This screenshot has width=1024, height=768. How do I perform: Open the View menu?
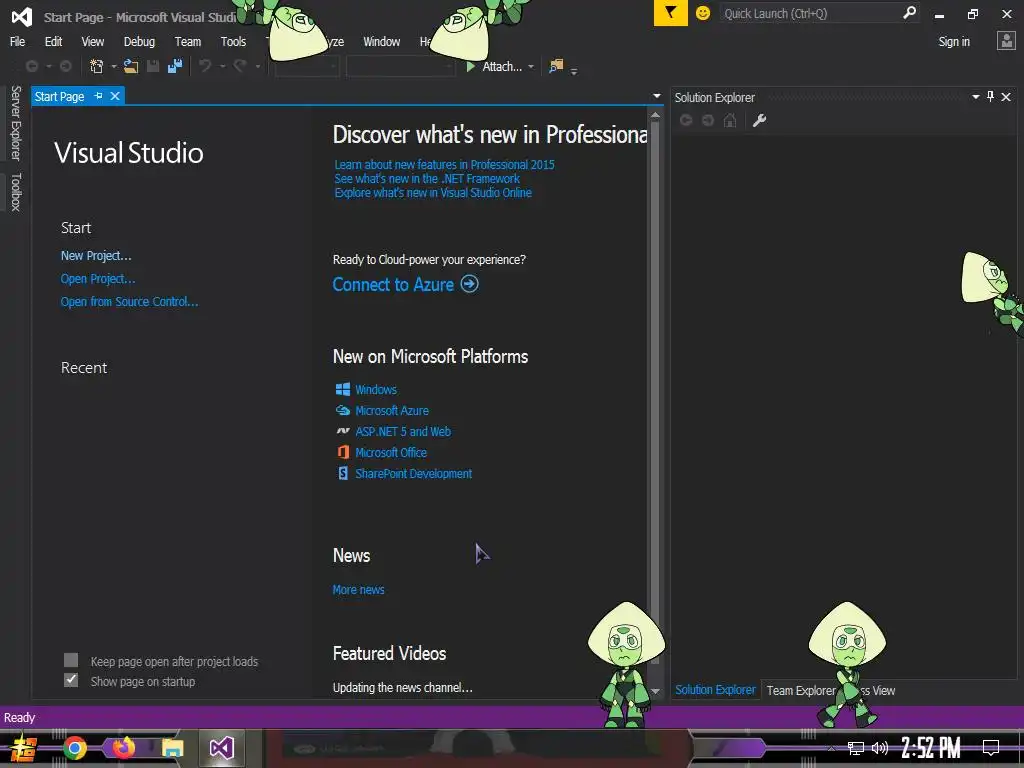coord(93,41)
